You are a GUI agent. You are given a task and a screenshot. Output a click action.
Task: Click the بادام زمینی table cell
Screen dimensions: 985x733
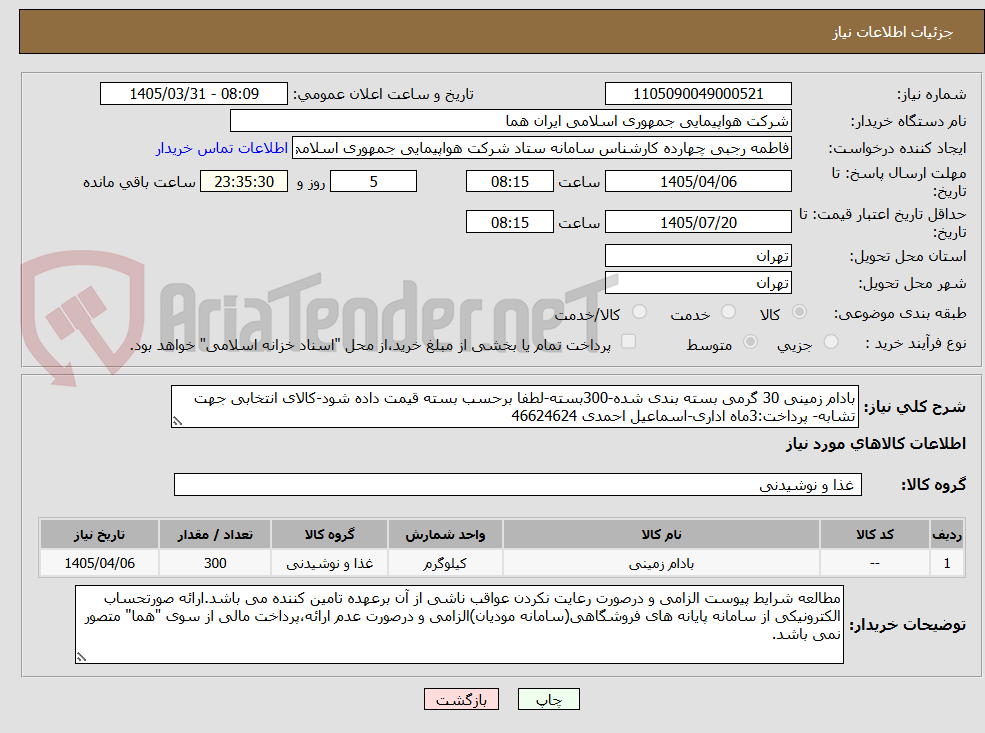click(661, 563)
